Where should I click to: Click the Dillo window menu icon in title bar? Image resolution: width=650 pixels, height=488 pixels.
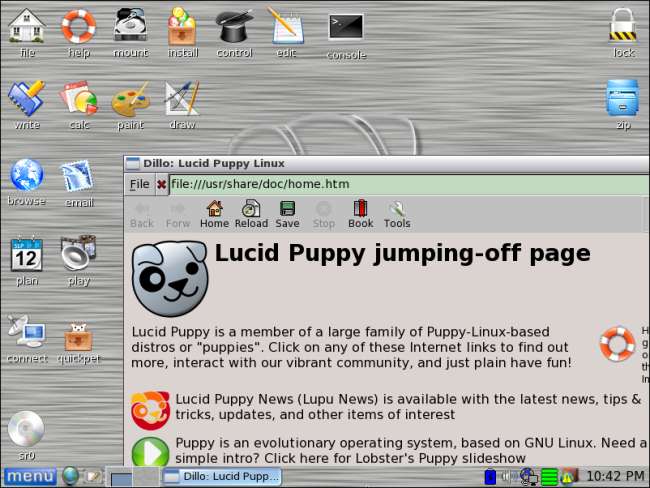[x=132, y=164]
